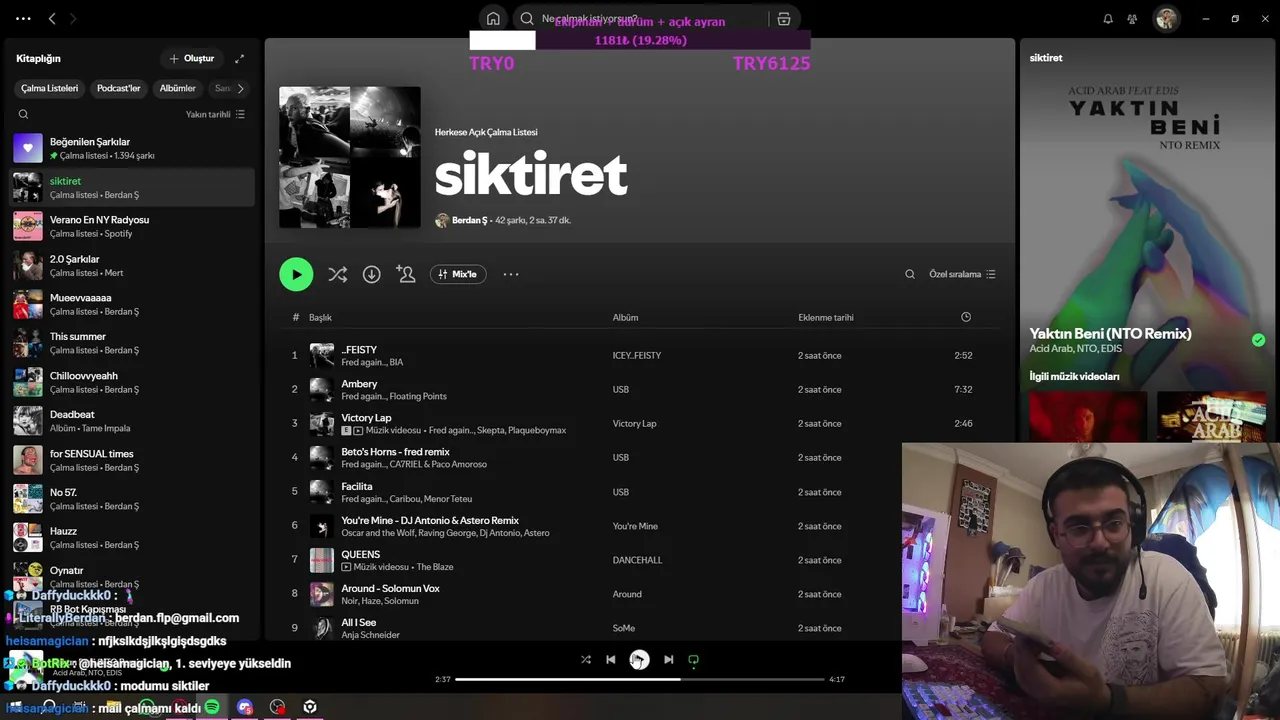Sort tracks by the duration clock icon

click(x=966, y=317)
